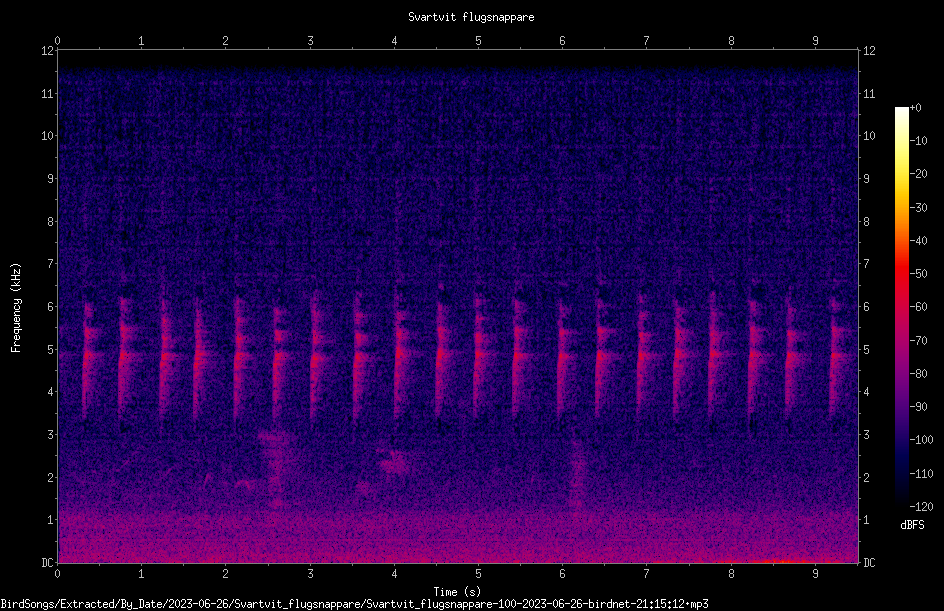Viewport: 944px width, 611px height.
Task: Click the "2" tick on the bottom time axis
Action: click(x=226, y=574)
